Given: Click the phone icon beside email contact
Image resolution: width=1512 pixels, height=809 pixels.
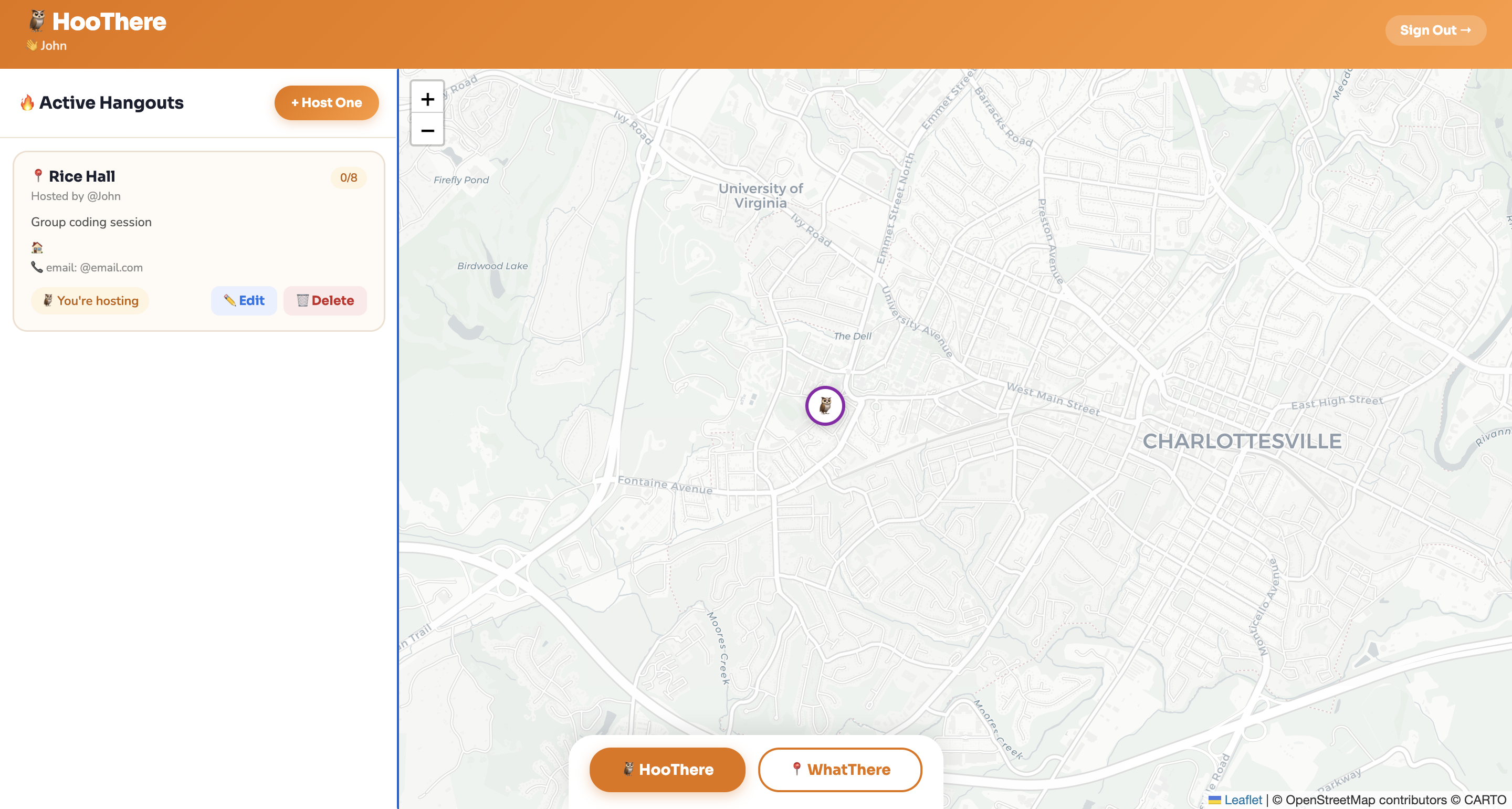Looking at the screenshot, I should tap(36, 267).
